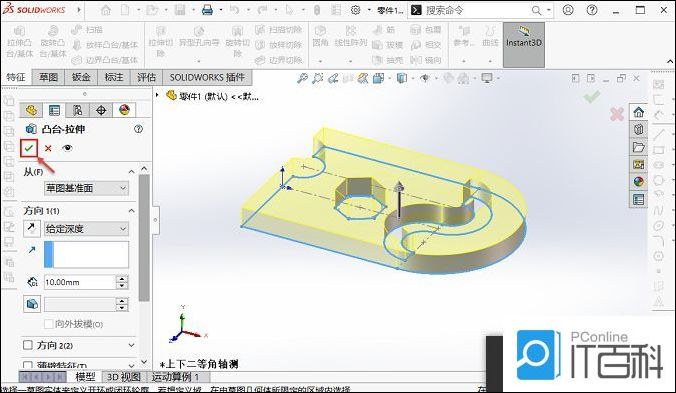Click the direction of extrusion selection box
Screen dimensions: 676x393
[x=86, y=255]
